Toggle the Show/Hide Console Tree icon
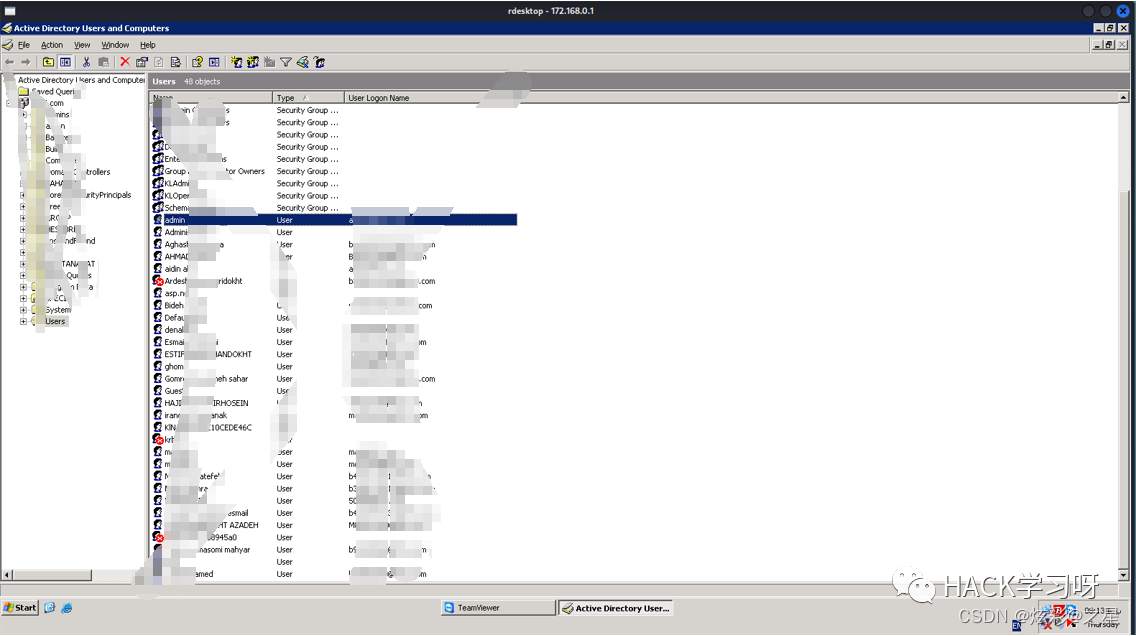 (x=65, y=62)
